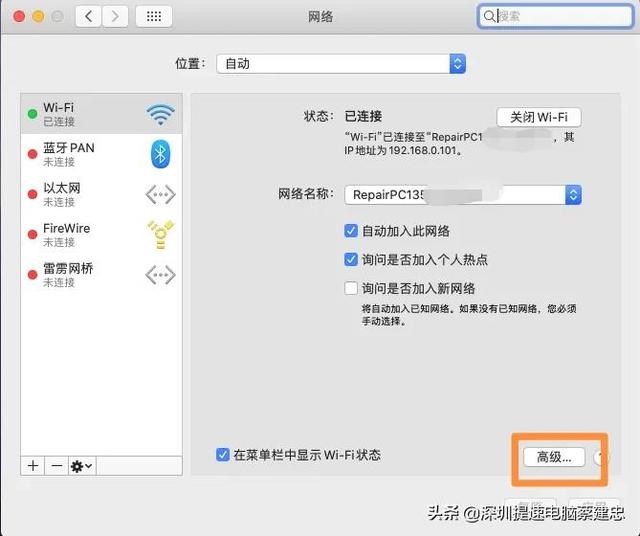The width and height of the screenshot is (640, 536).
Task: Open the 位置 location dropdown
Action: click(341, 64)
